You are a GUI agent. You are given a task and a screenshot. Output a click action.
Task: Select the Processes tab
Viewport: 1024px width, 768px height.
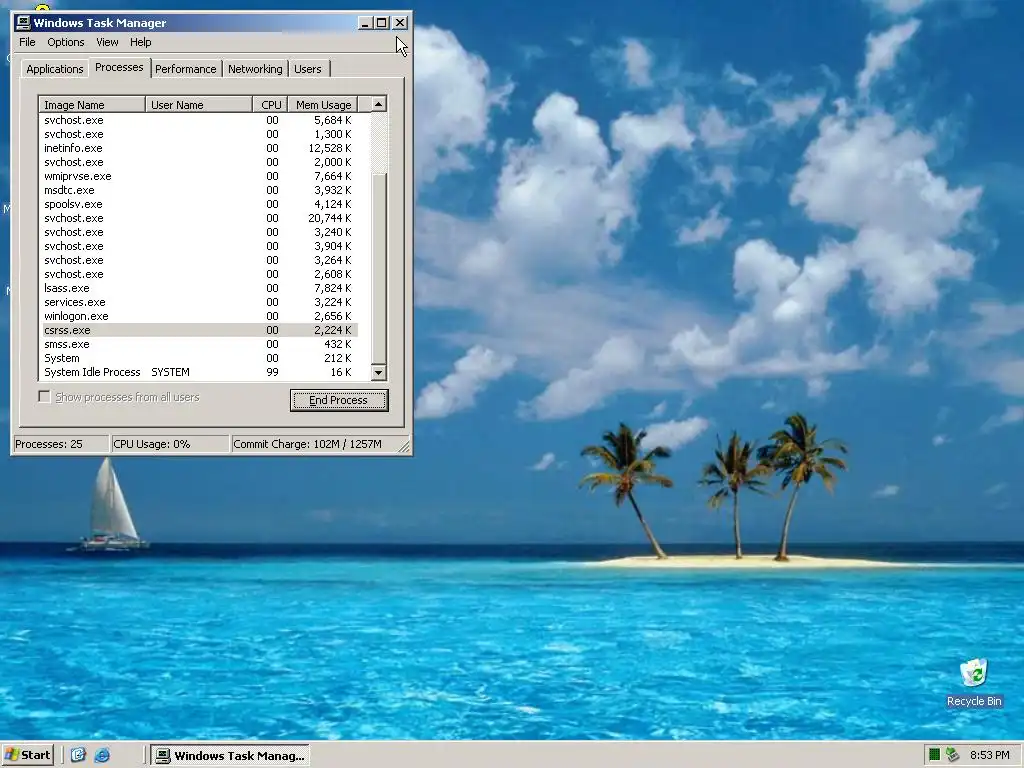pos(119,67)
